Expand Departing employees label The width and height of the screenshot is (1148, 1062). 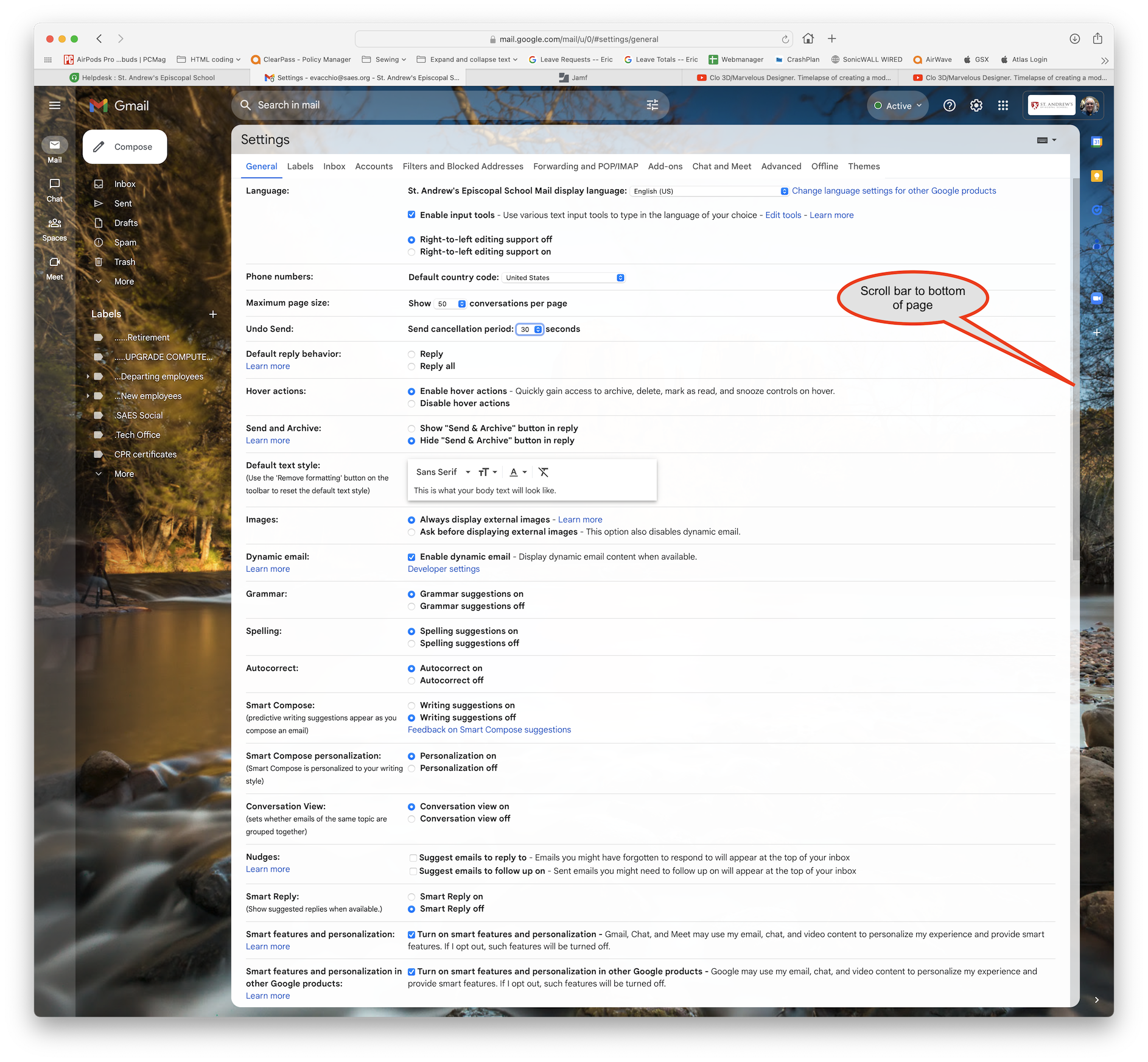click(x=88, y=376)
